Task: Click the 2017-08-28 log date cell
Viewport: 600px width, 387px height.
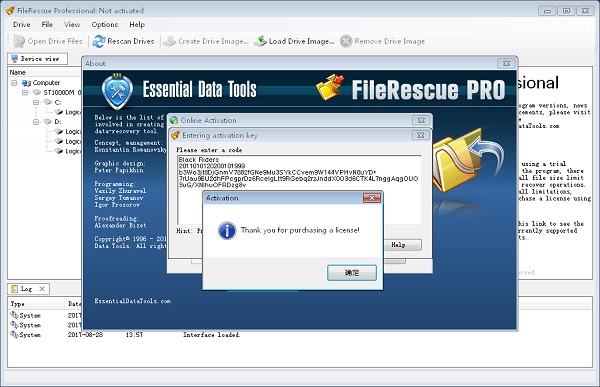Action: (85, 335)
